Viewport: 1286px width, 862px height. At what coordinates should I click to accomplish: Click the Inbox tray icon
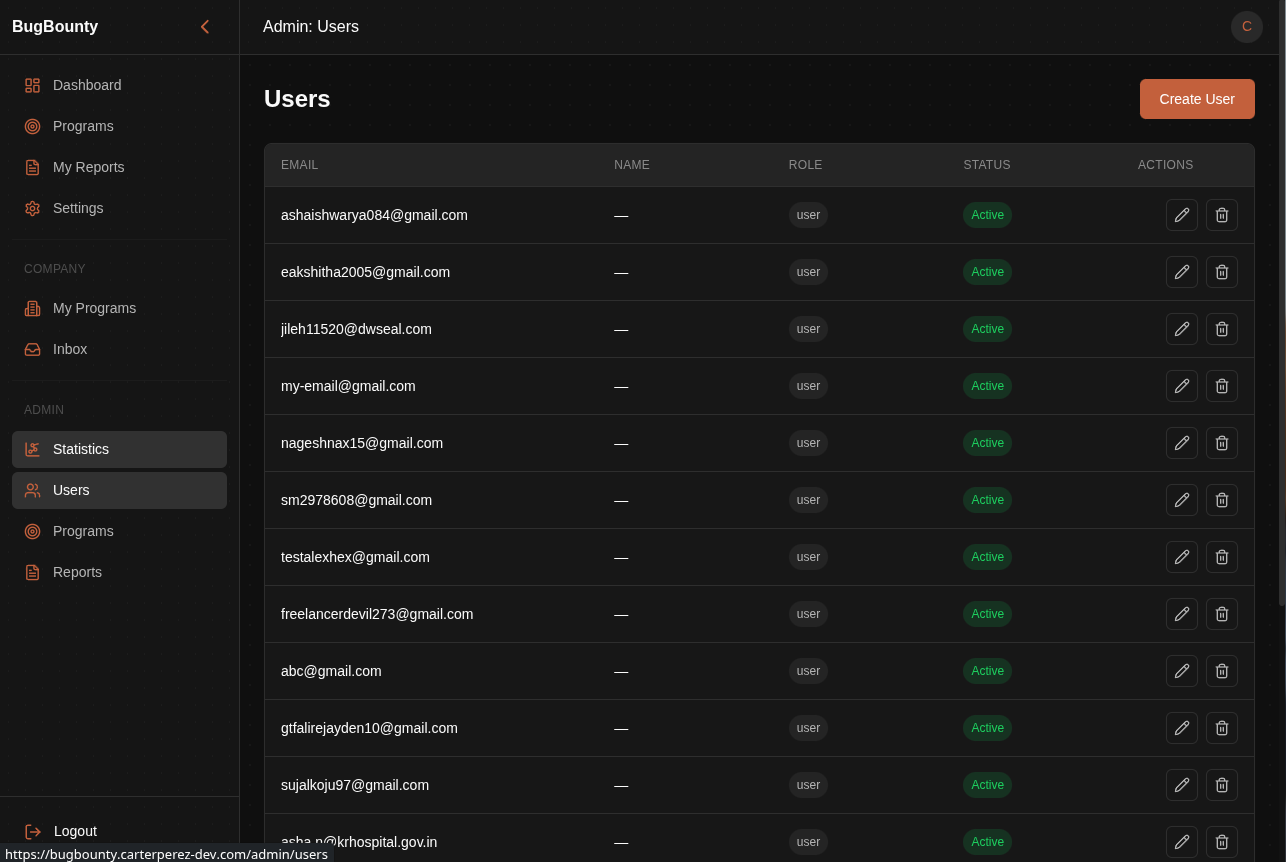coord(32,349)
